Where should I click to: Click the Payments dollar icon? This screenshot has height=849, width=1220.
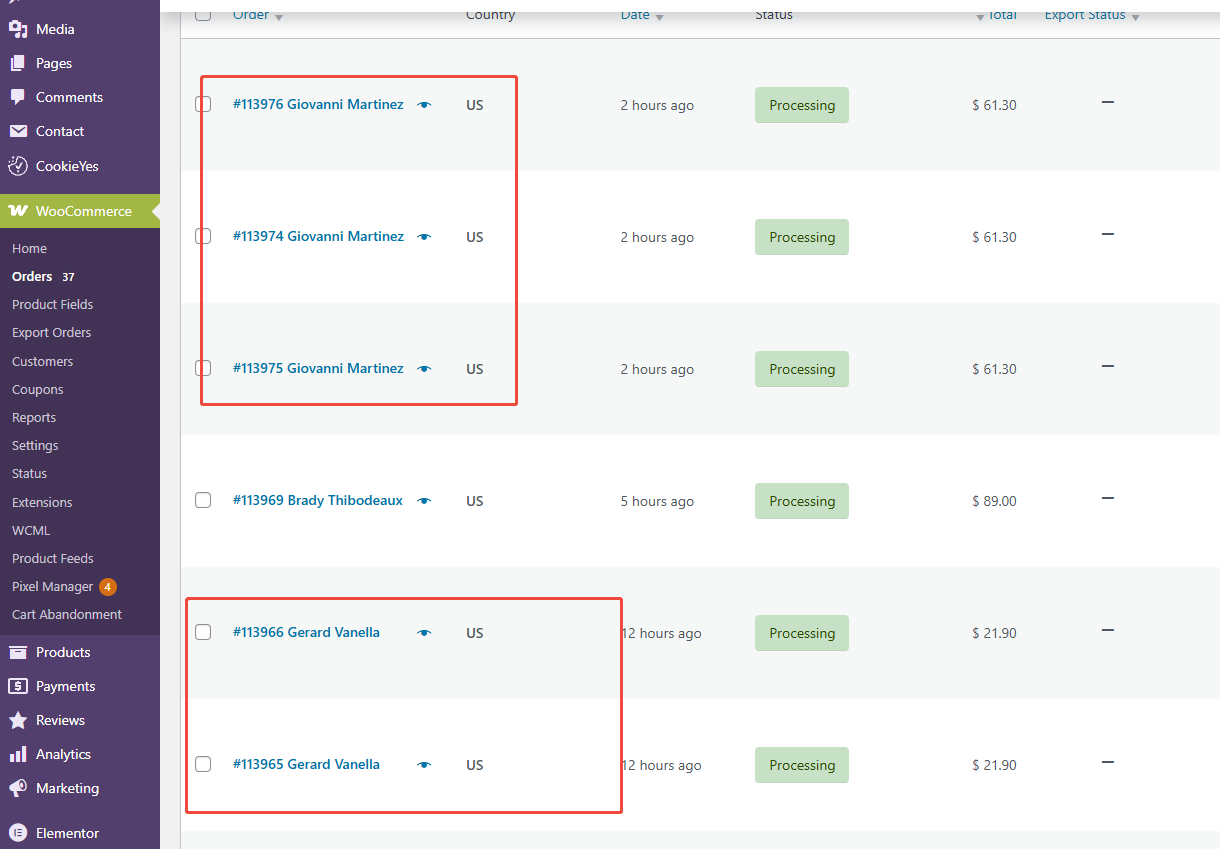click(17, 686)
